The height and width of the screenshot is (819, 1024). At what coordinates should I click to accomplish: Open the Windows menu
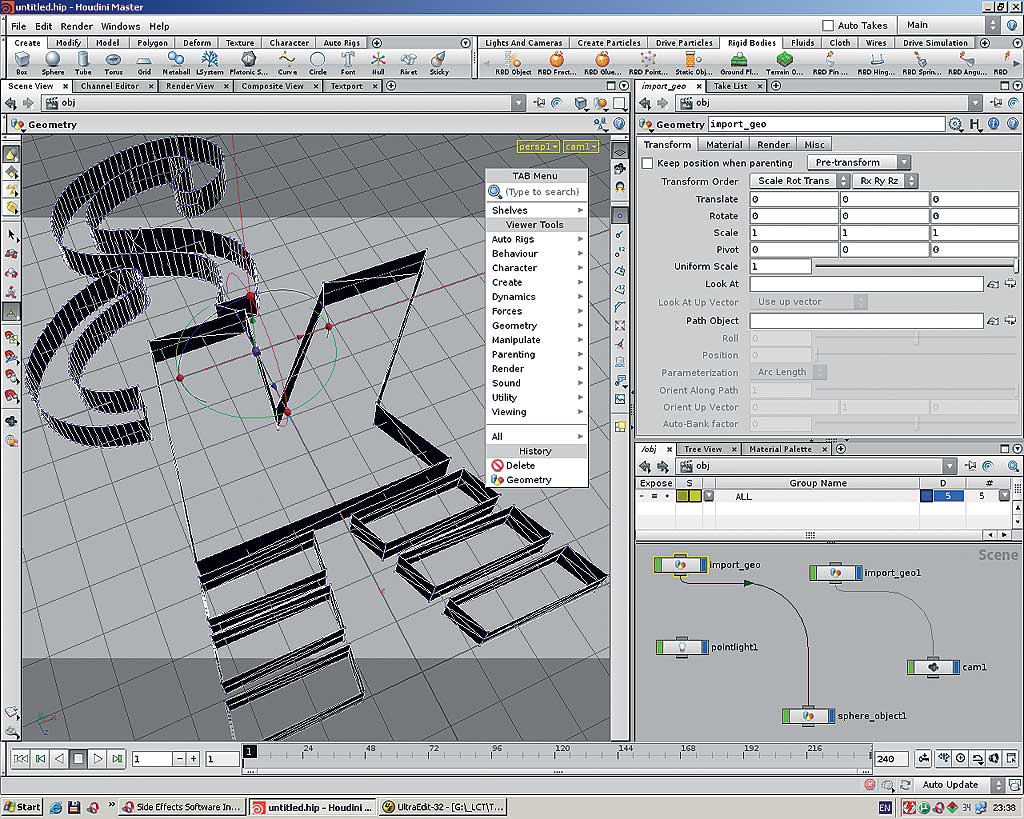click(120, 26)
